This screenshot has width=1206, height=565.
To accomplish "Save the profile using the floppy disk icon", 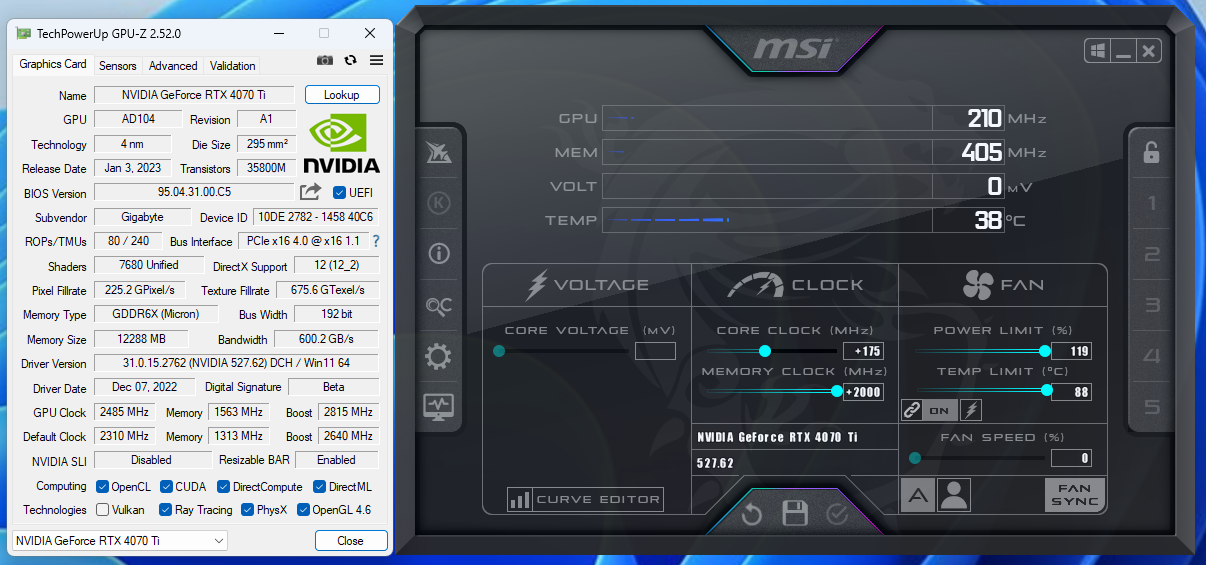I will tap(795, 514).
